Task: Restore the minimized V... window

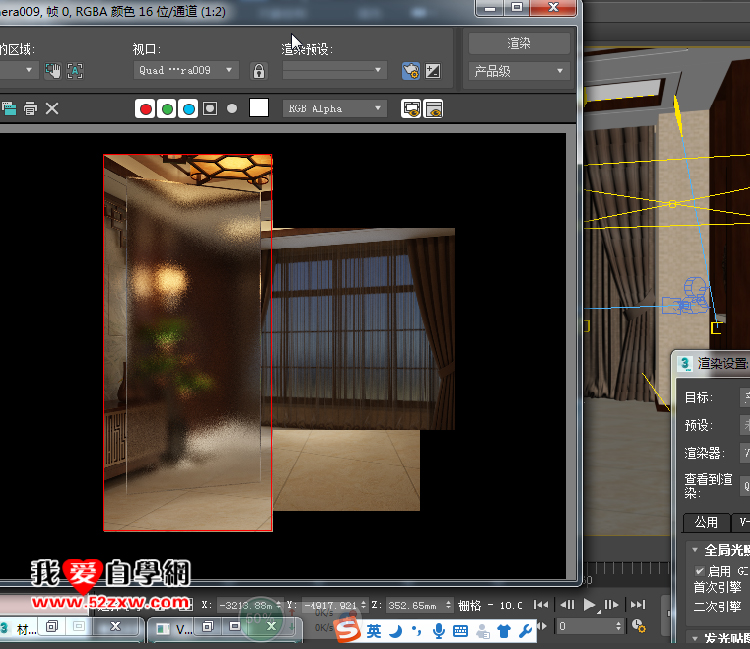Action: click(x=208, y=627)
